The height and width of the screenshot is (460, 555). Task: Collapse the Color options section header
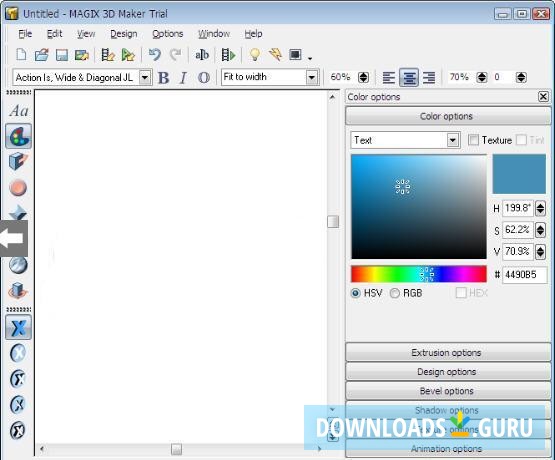click(x=448, y=116)
